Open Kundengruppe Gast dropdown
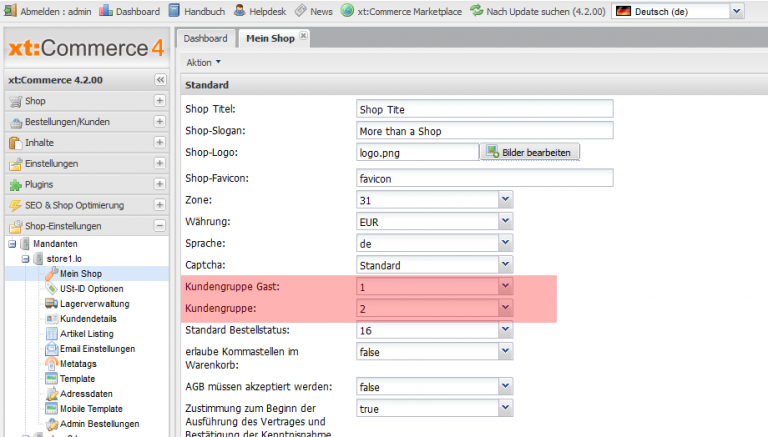Screen dimensions: 768x437 (505, 287)
